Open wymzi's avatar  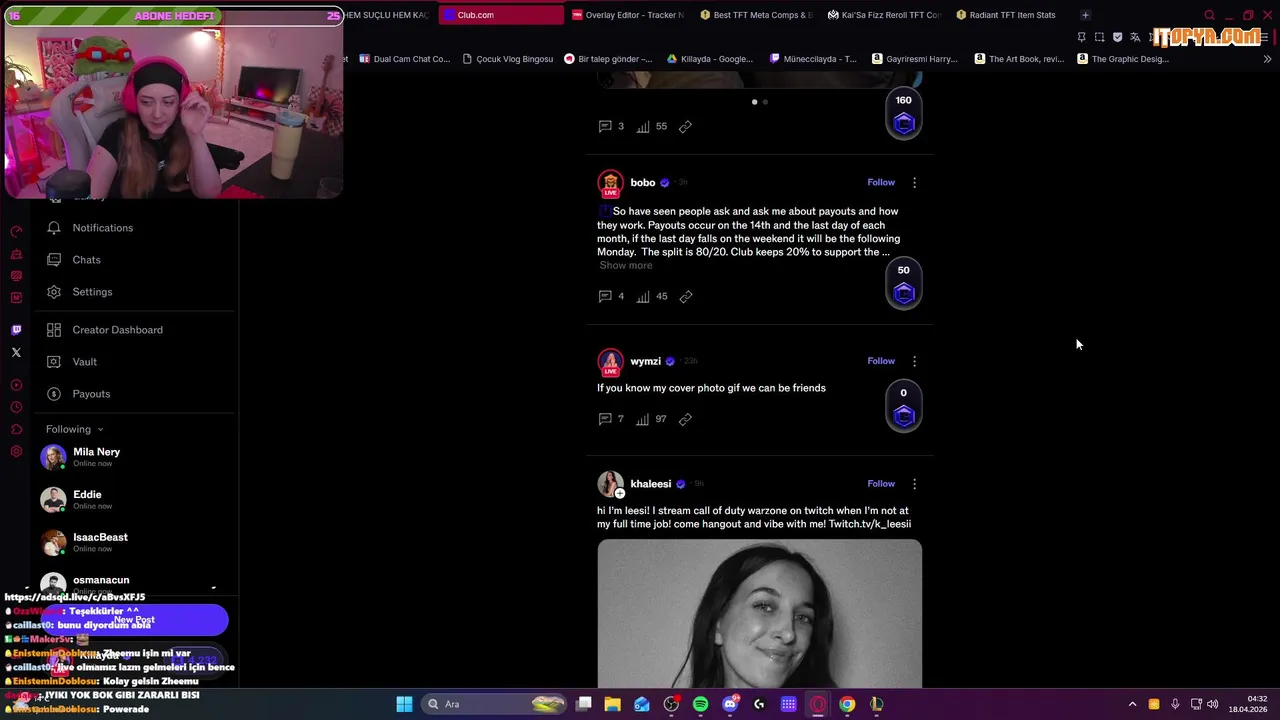point(610,362)
